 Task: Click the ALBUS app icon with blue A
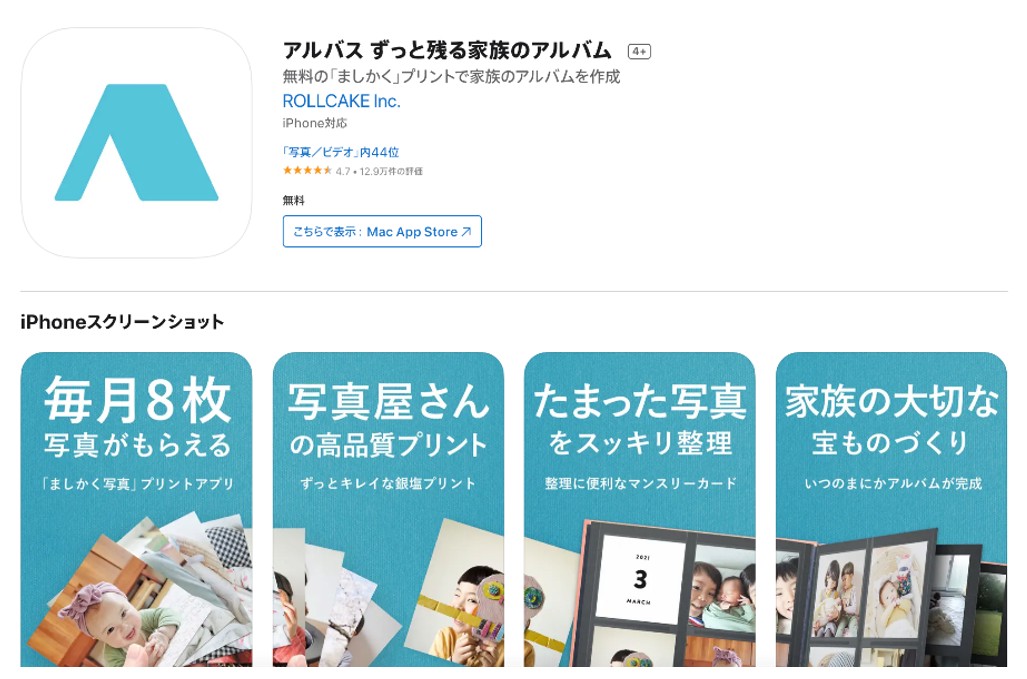point(136,142)
